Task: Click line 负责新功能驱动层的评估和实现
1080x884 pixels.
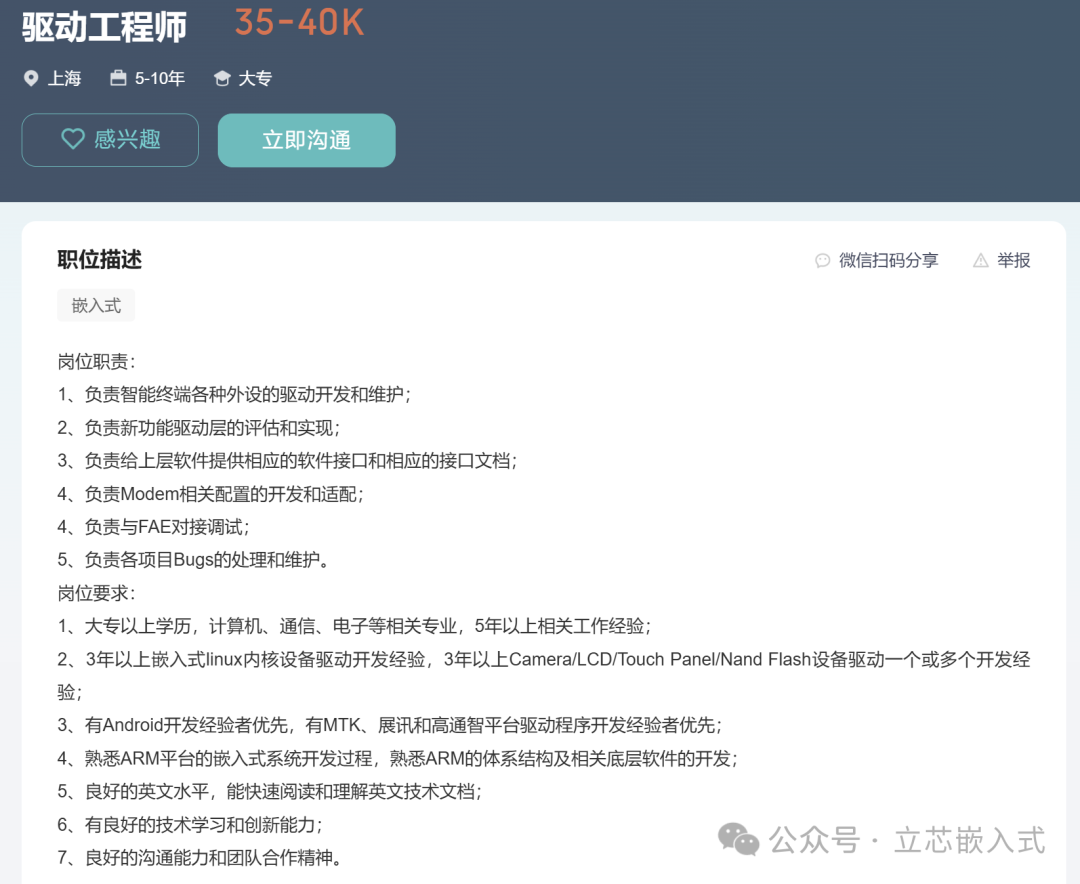Action: pyautogui.click(x=199, y=428)
